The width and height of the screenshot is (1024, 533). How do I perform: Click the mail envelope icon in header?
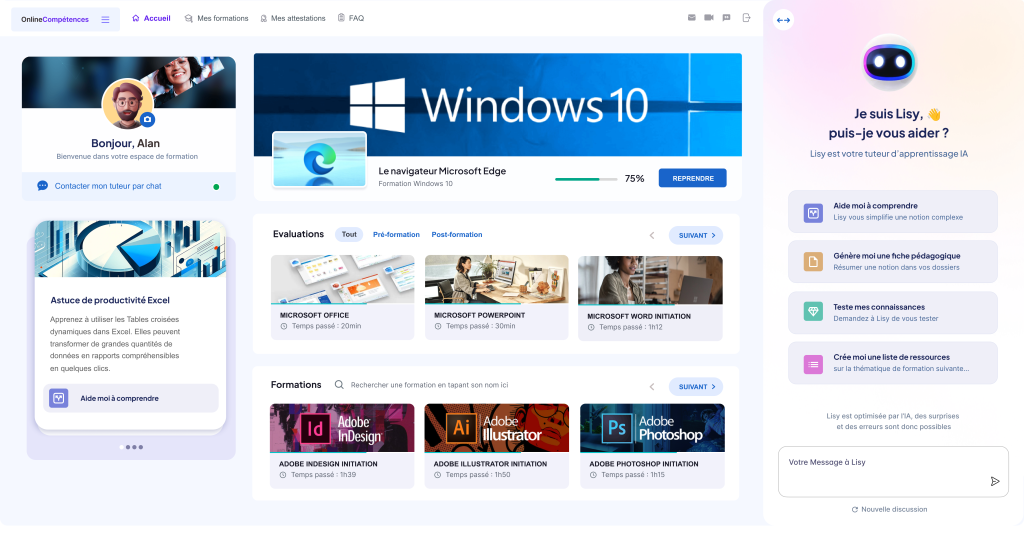(x=692, y=18)
